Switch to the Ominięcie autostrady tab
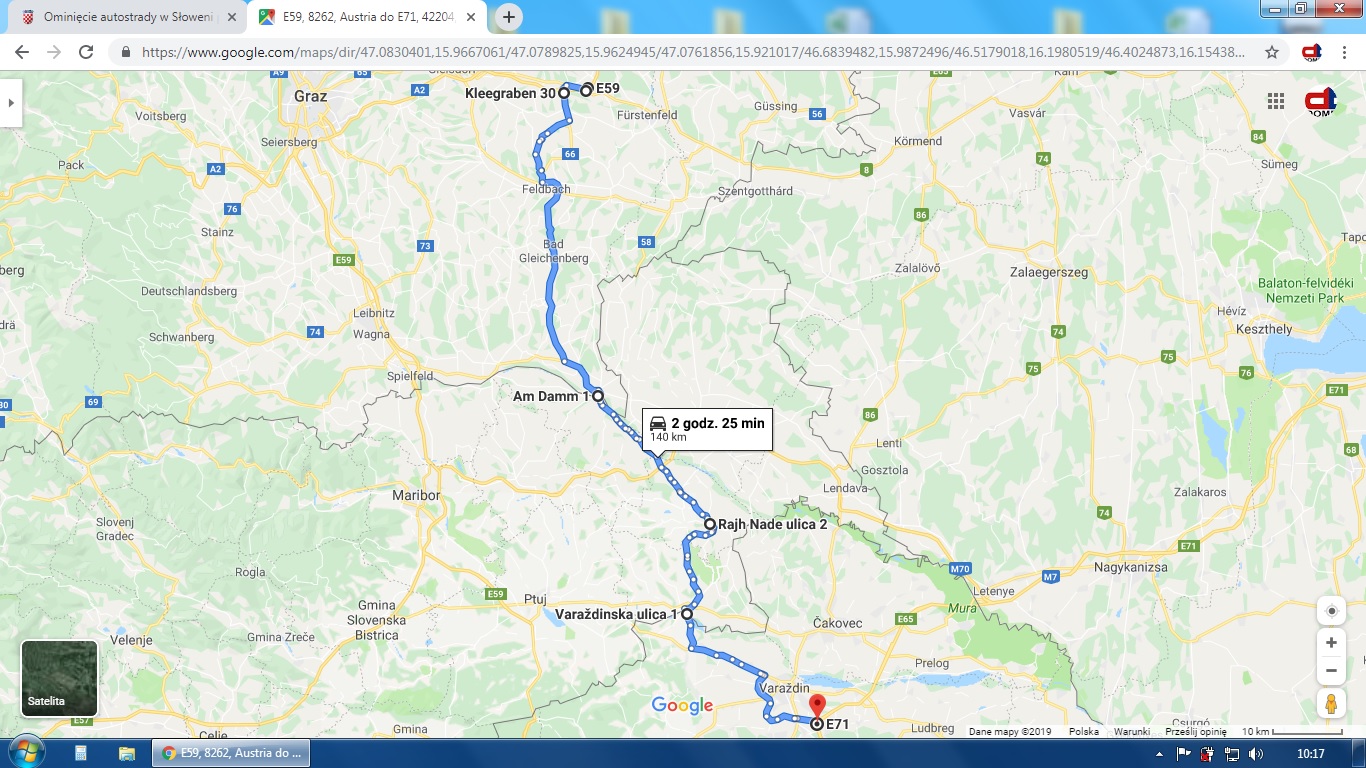 (120, 17)
